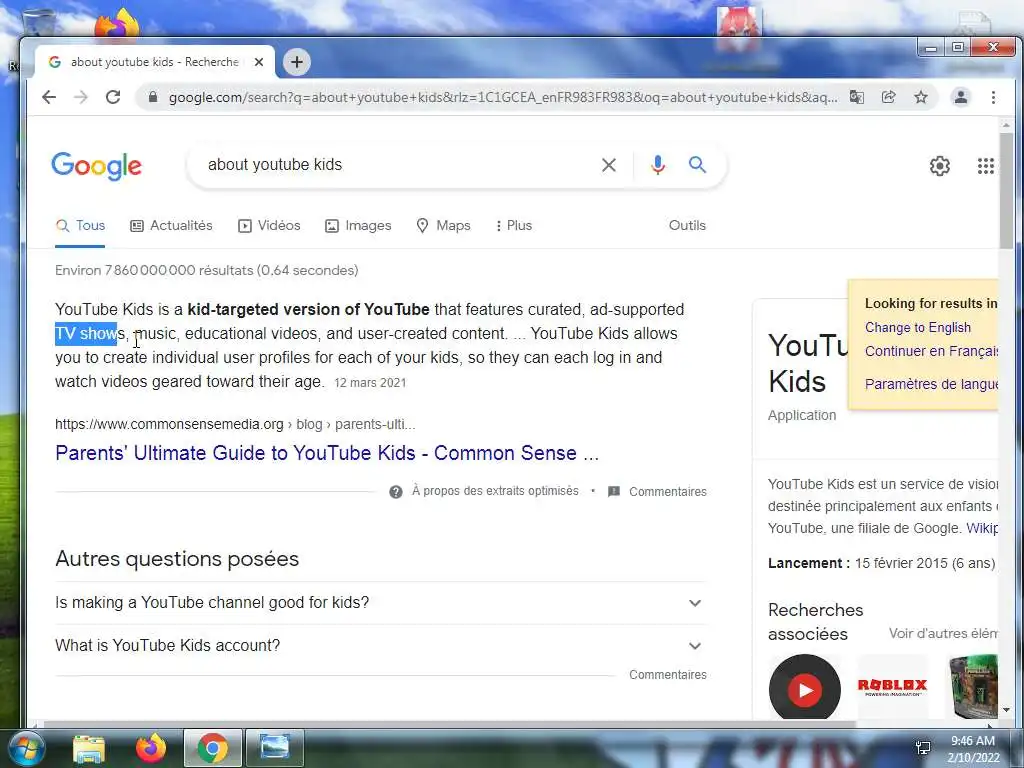Viewport: 1024px width, 768px height.
Task: Open the Plus more menu
Action: pos(514,225)
